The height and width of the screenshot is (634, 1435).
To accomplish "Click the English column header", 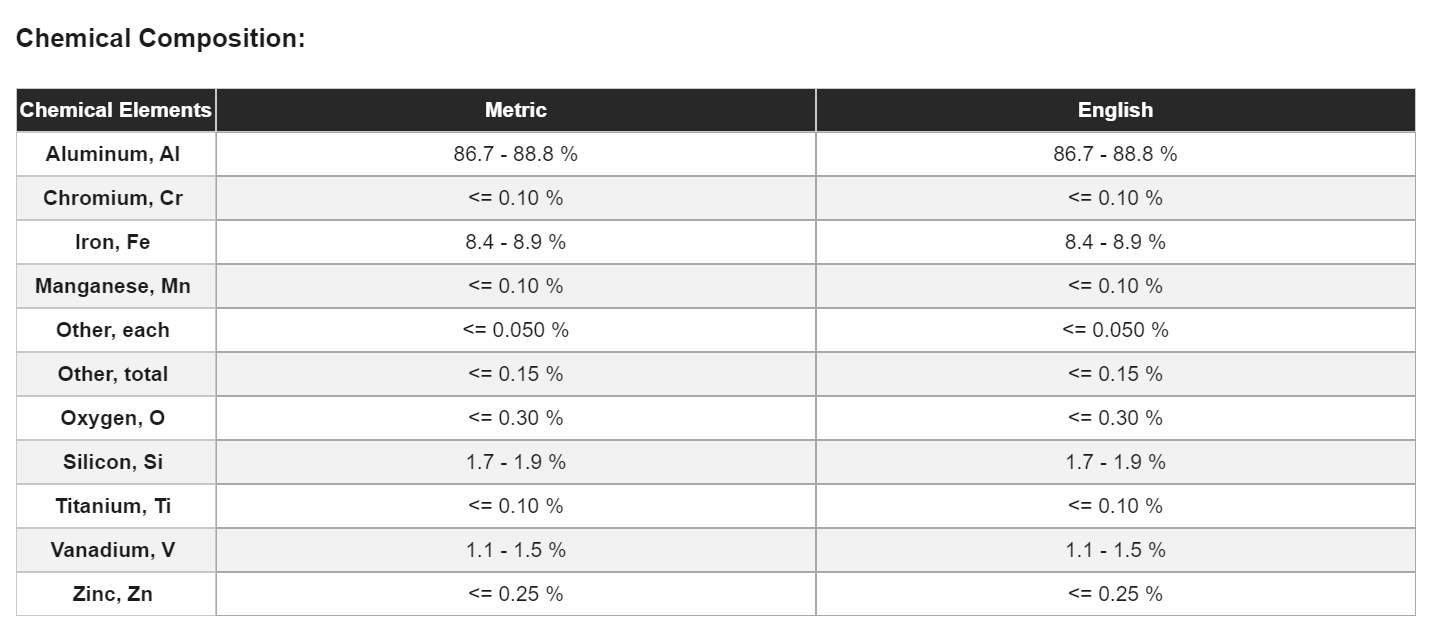I will [1115, 110].
